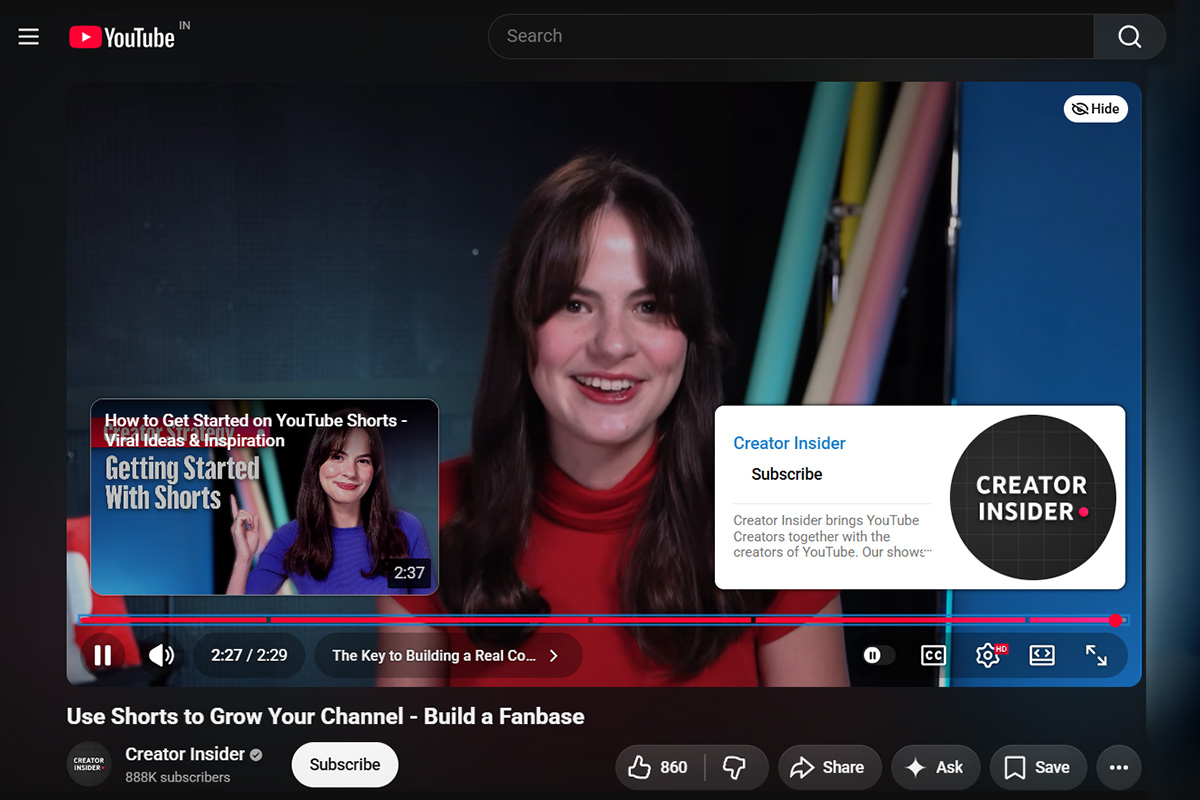
Task: Subscribe from the end screen channel card
Action: pos(787,474)
